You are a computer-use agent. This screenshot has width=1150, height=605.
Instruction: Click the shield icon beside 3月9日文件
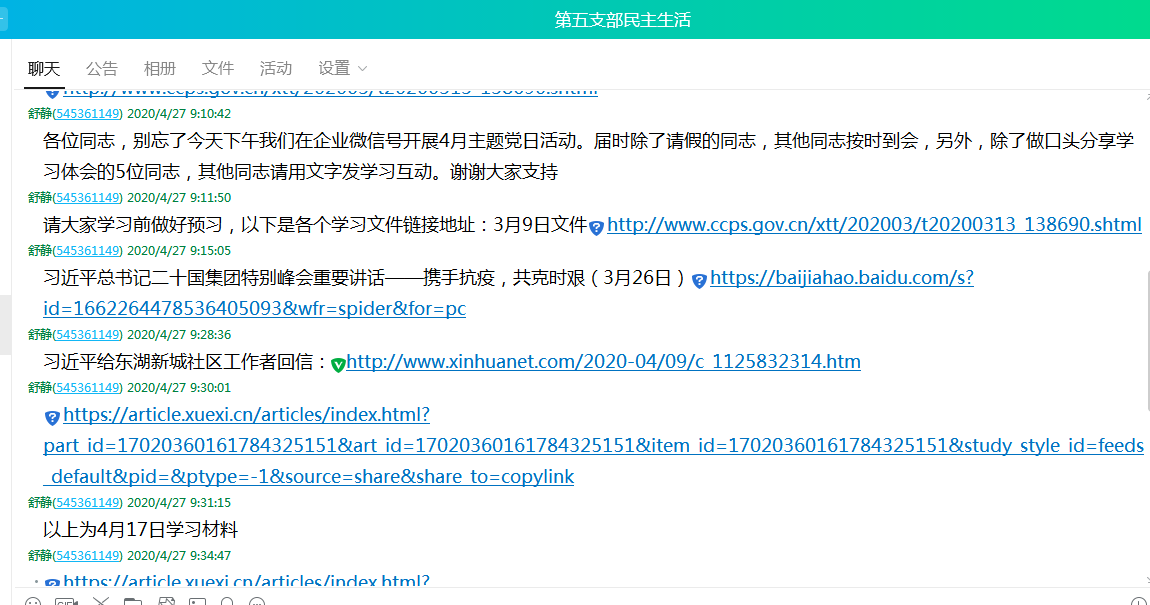pyautogui.click(x=596, y=227)
